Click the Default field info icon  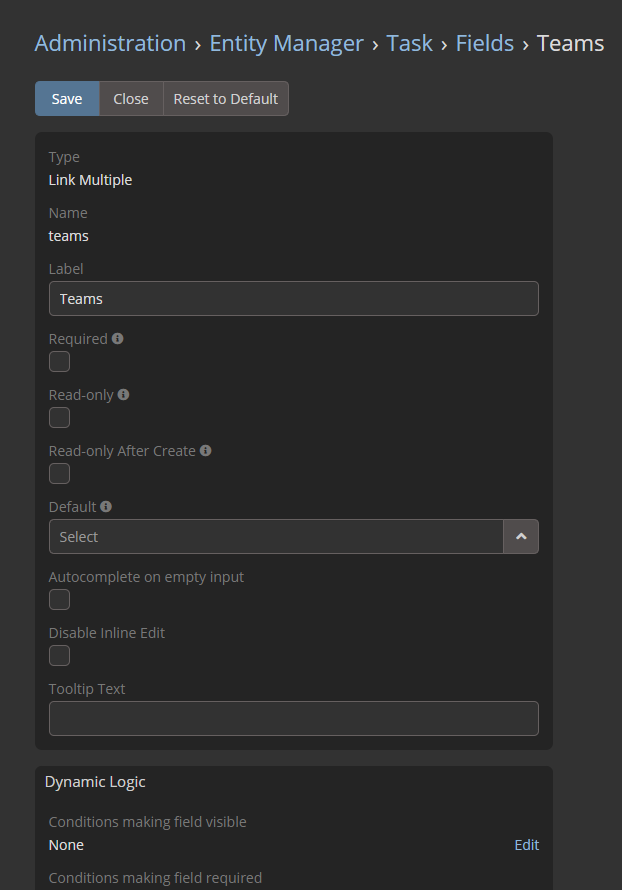tap(106, 506)
